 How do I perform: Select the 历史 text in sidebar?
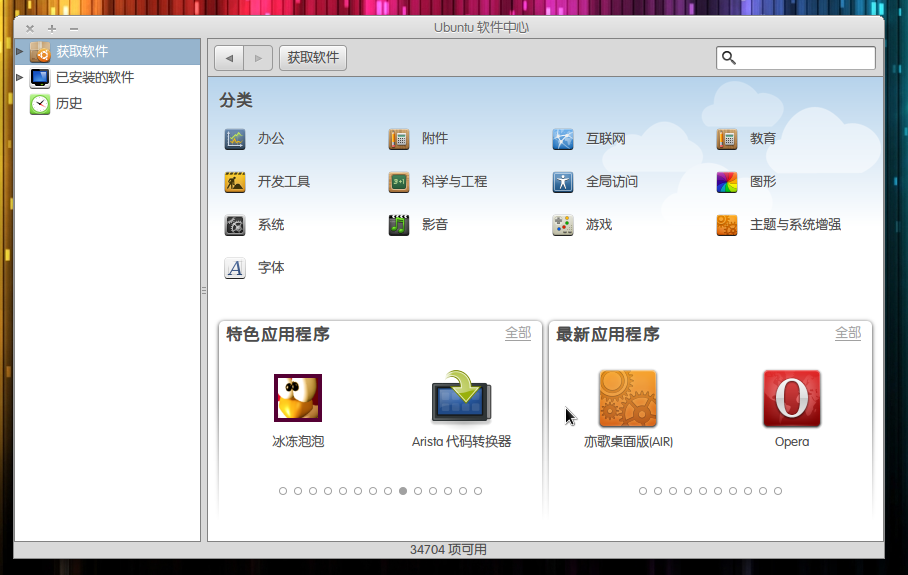(x=69, y=104)
